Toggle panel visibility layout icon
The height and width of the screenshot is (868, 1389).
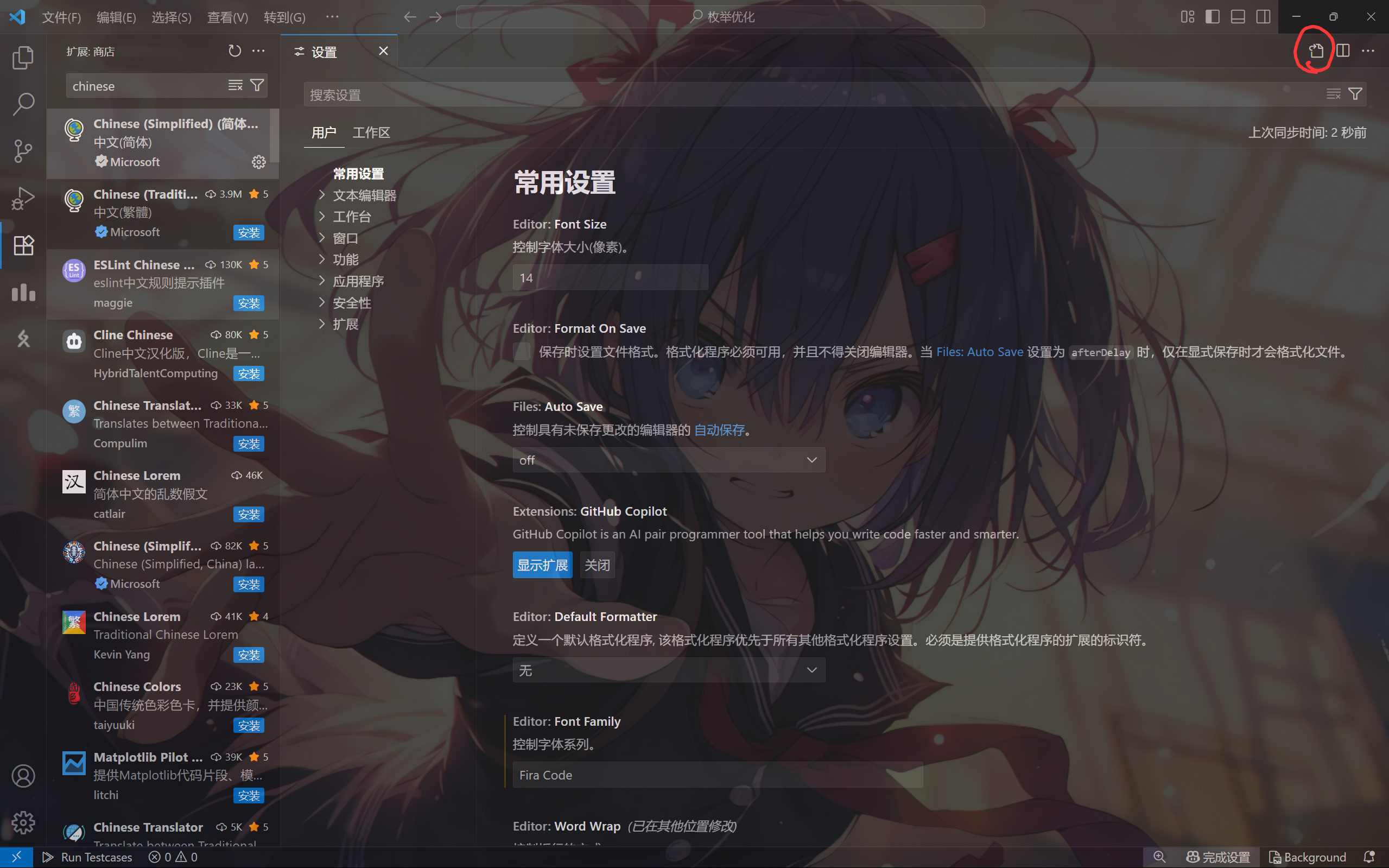1238,17
